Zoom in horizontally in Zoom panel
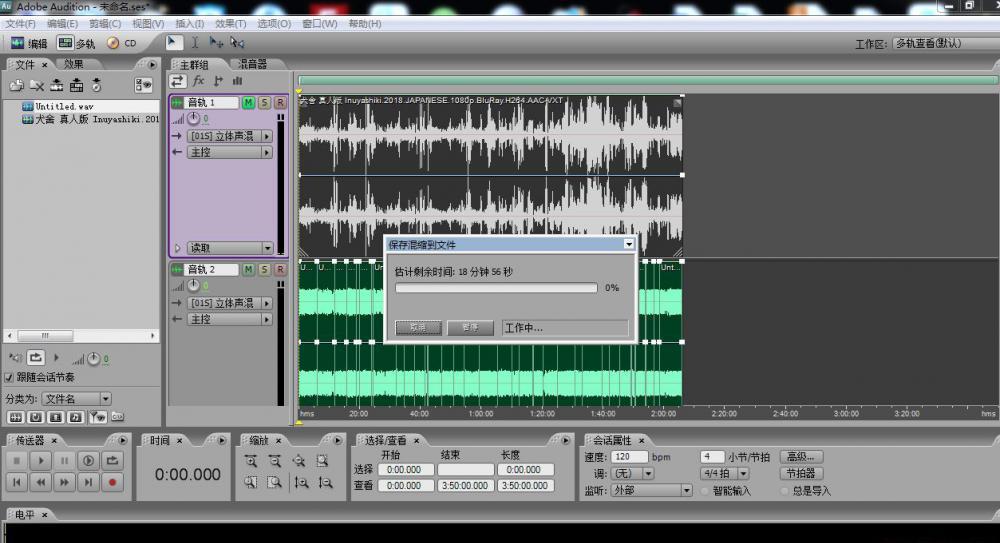 (251, 461)
